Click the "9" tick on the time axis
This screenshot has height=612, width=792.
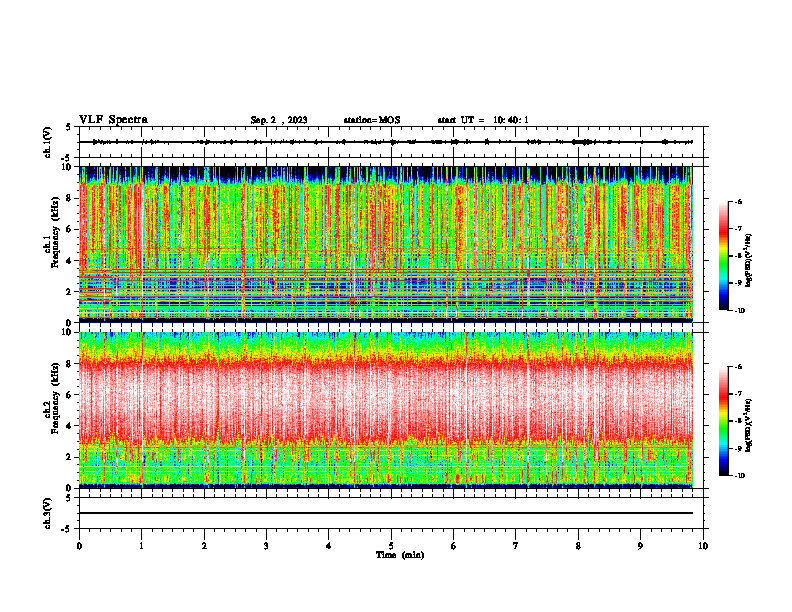640,546
